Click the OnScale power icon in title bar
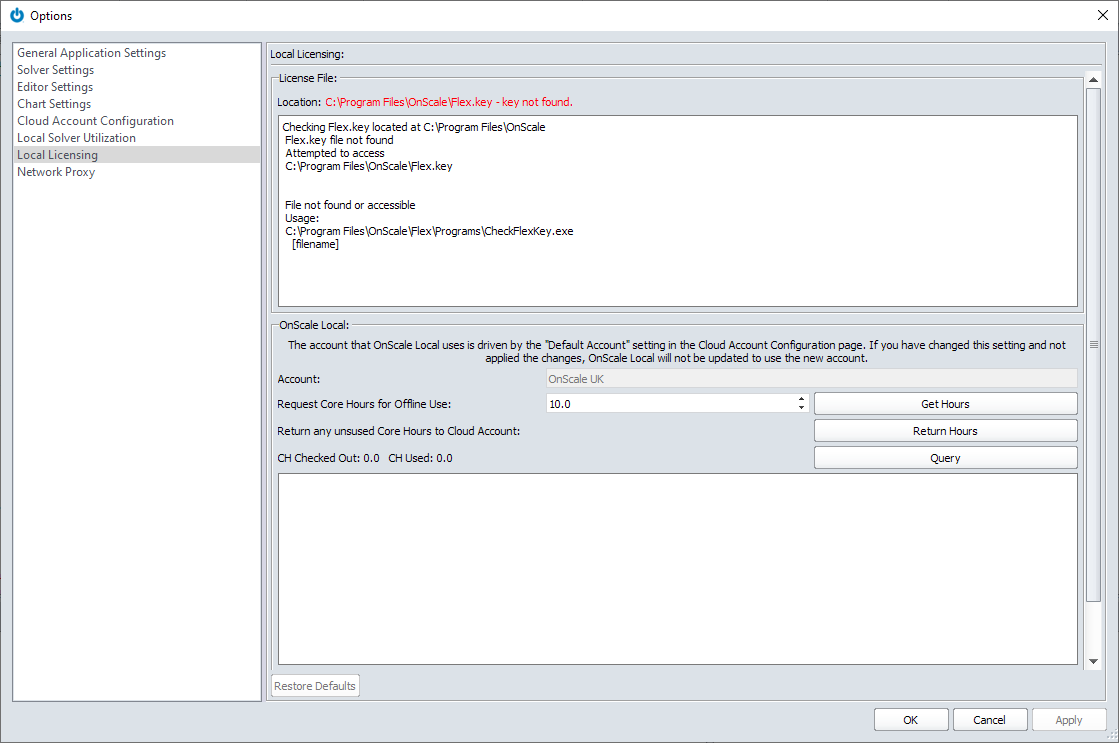This screenshot has height=743, width=1119. pos(16,15)
